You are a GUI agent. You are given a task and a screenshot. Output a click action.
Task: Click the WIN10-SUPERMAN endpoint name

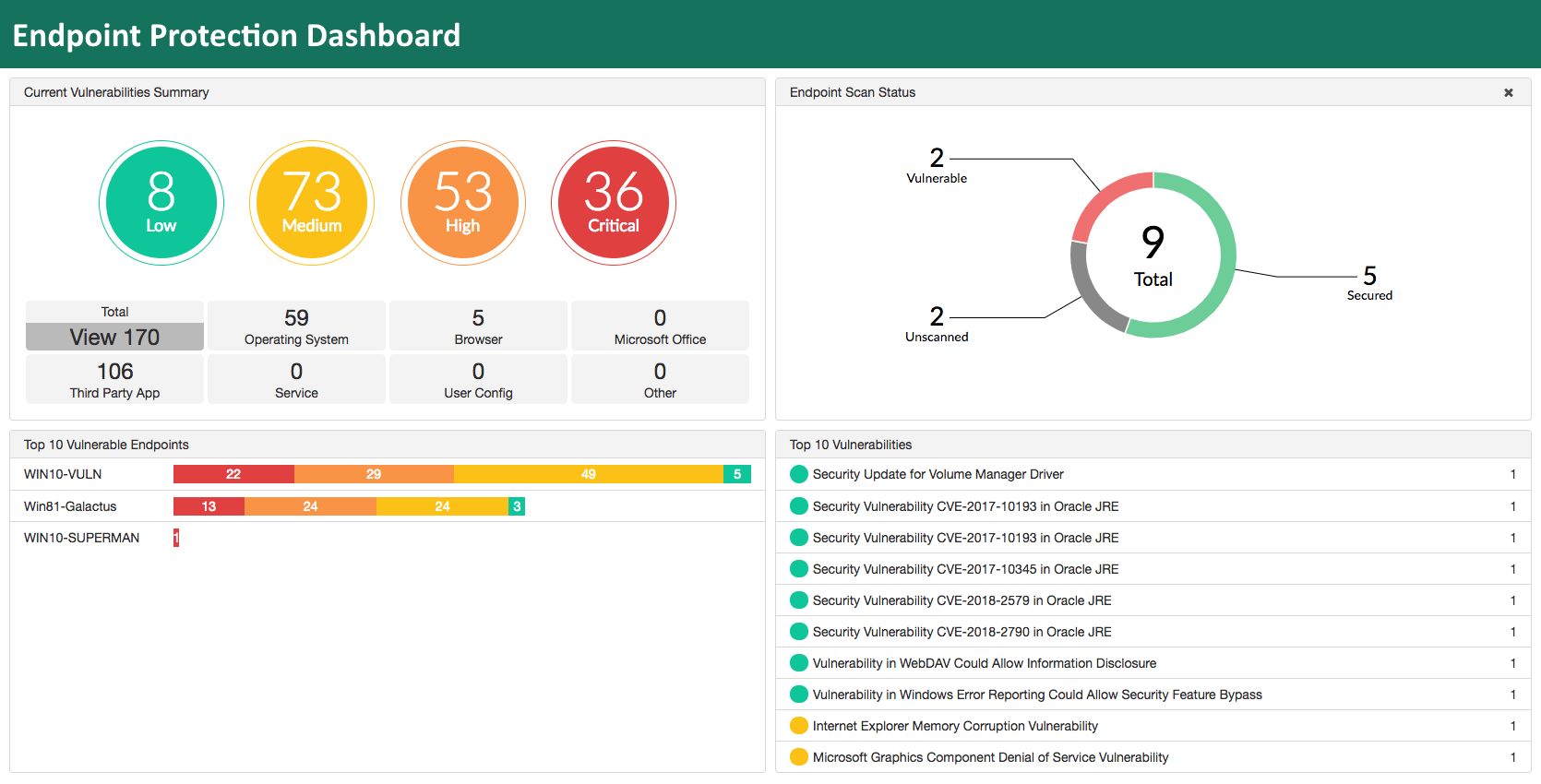coord(81,538)
